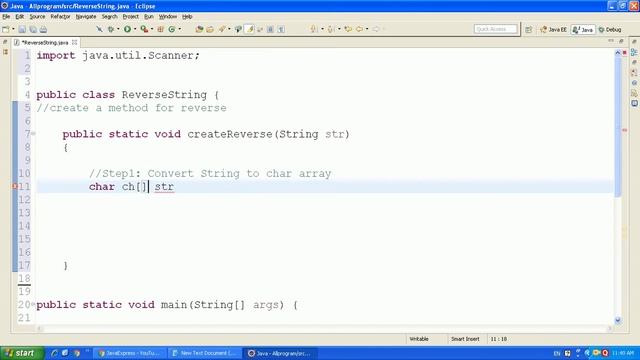Click the Windows Start button

point(22,353)
